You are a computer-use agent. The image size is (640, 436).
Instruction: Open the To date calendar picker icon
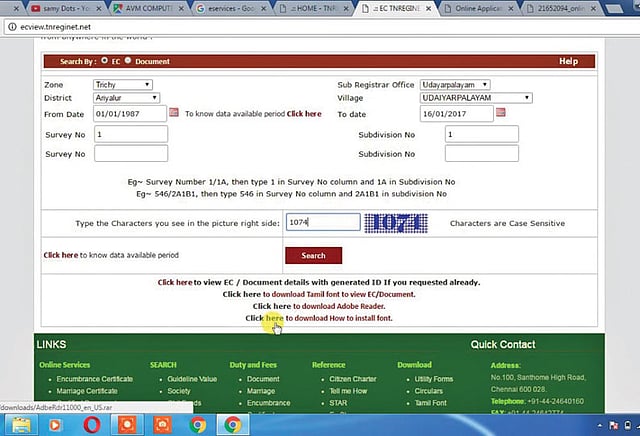[x=500, y=113]
